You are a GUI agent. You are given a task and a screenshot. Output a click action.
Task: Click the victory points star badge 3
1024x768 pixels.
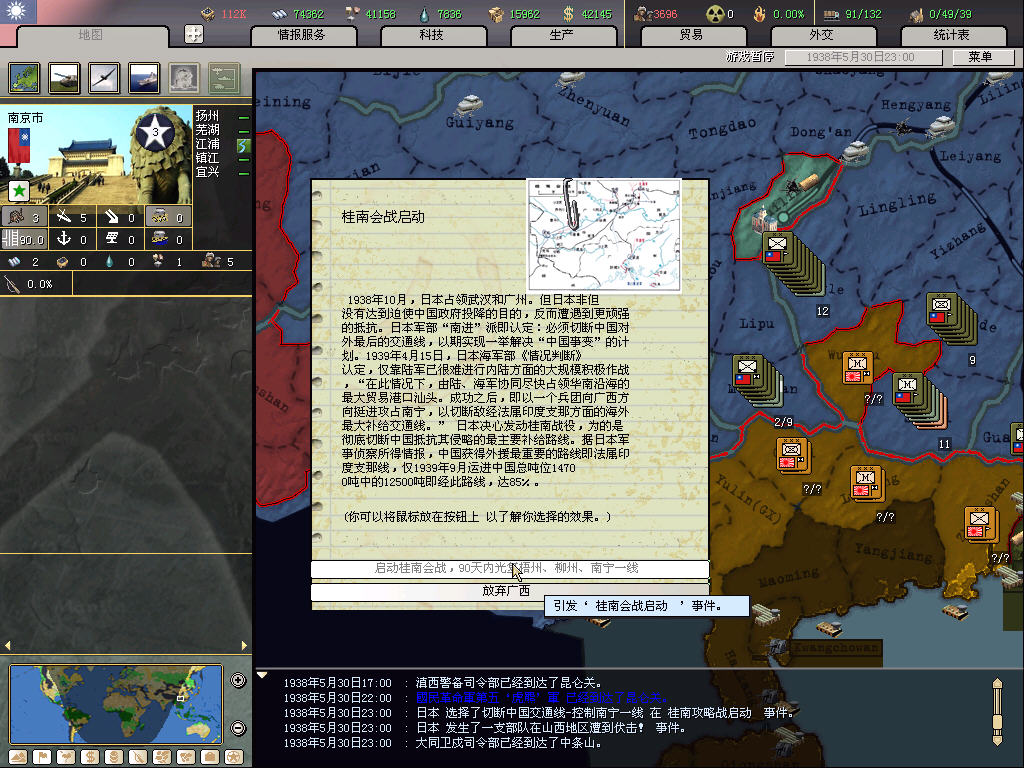pos(155,132)
